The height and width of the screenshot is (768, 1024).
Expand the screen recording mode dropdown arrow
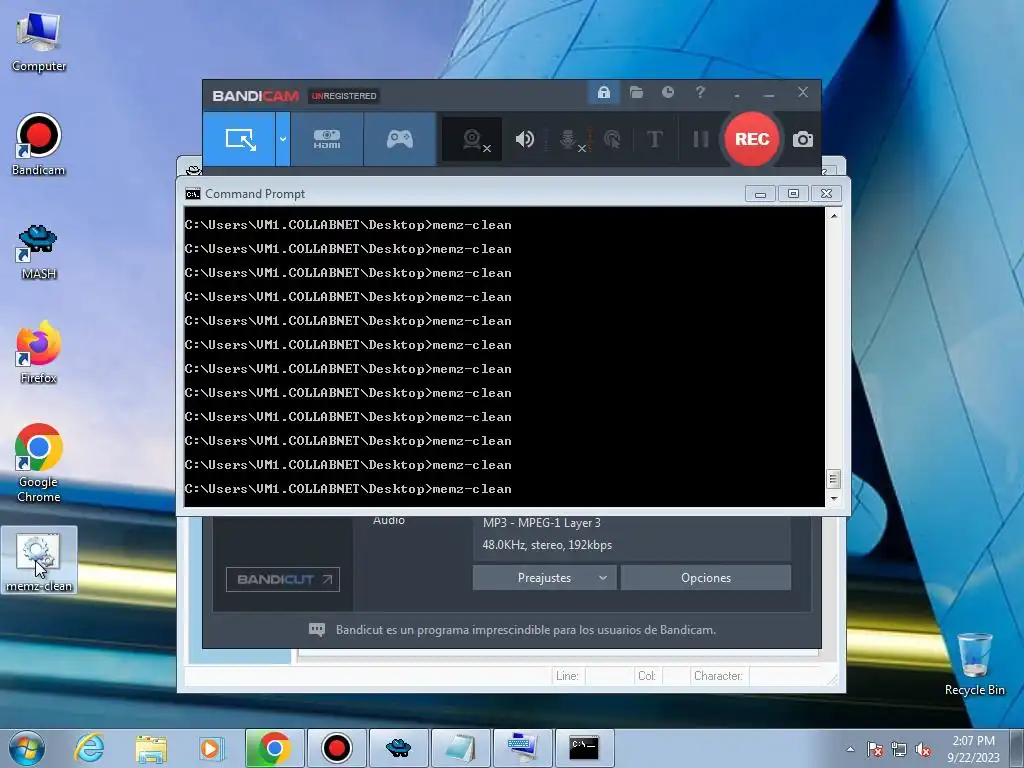[x=283, y=139]
